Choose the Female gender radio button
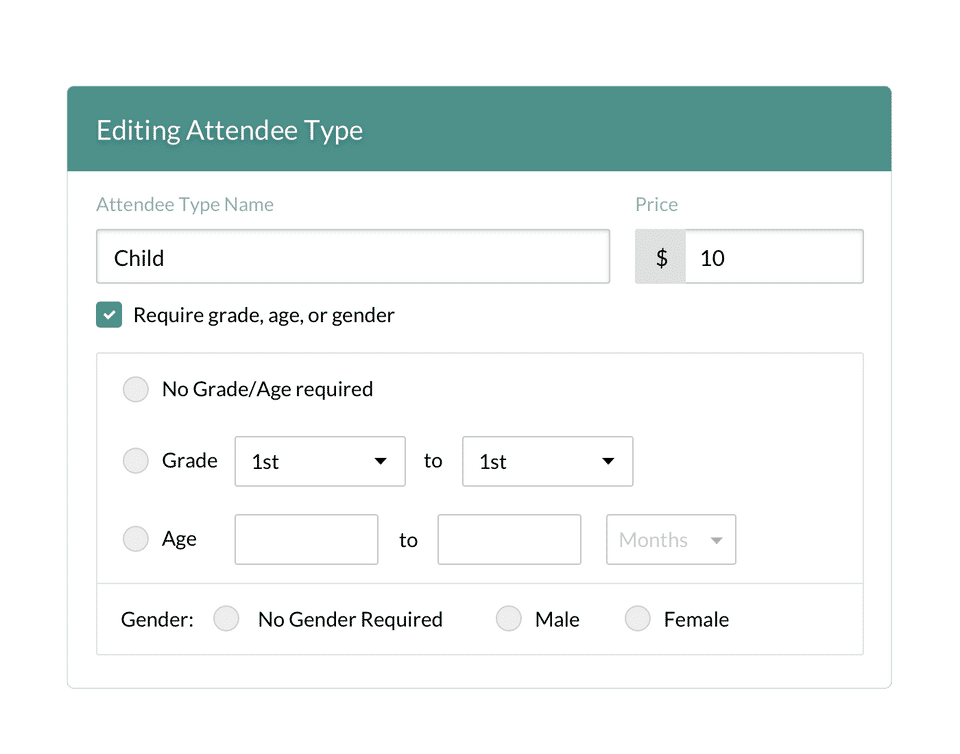Viewport: 960px width, 754px height. pyautogui.click(x=638, y=619)
